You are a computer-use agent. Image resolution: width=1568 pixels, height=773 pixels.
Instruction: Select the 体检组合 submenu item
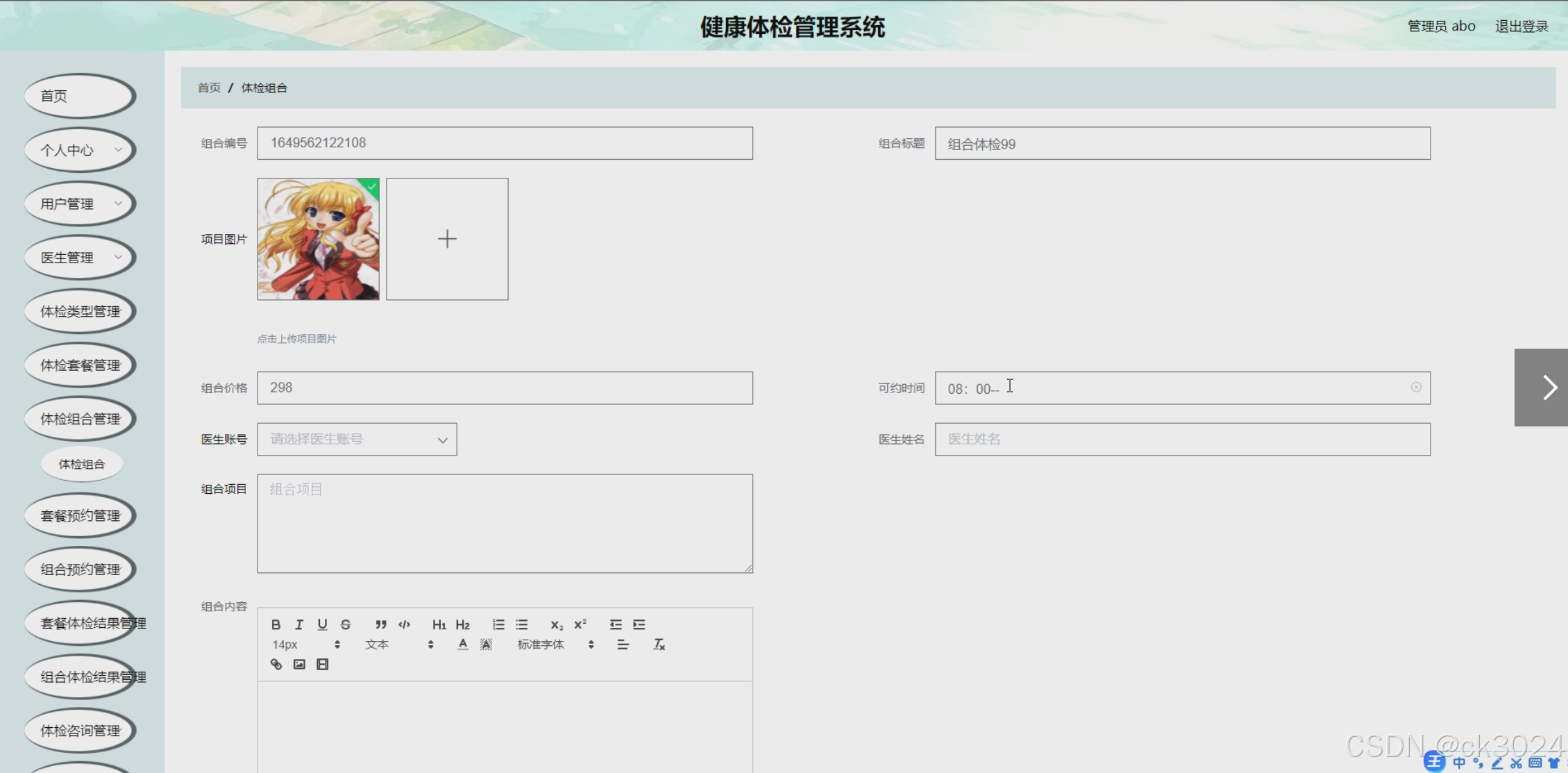point(81,464)
